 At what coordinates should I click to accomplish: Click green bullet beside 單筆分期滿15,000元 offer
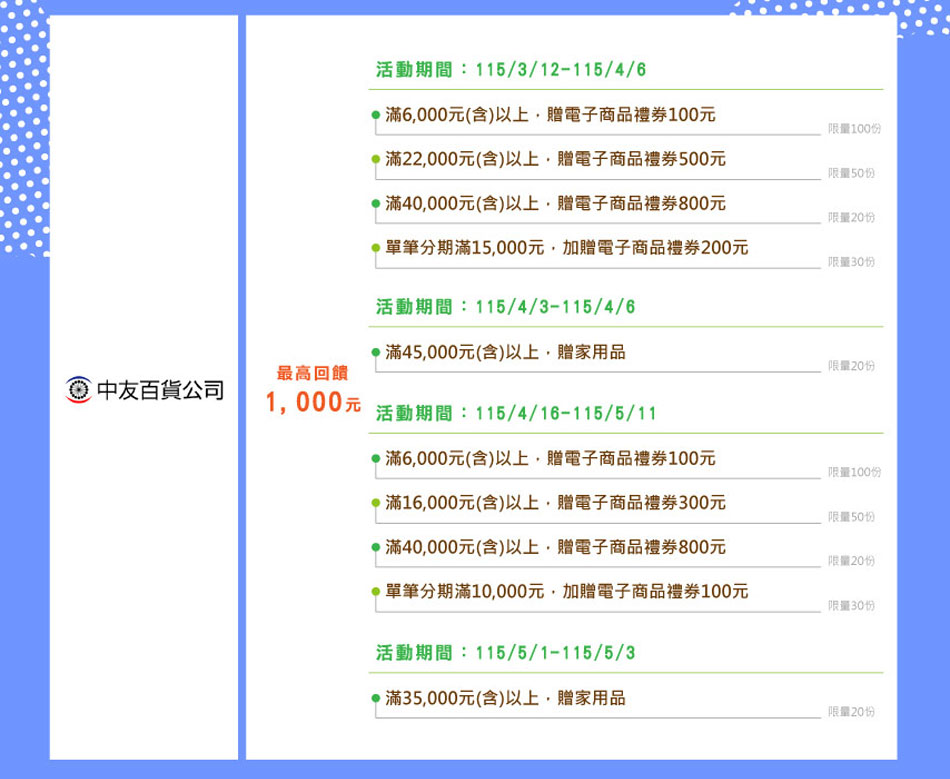375,248
